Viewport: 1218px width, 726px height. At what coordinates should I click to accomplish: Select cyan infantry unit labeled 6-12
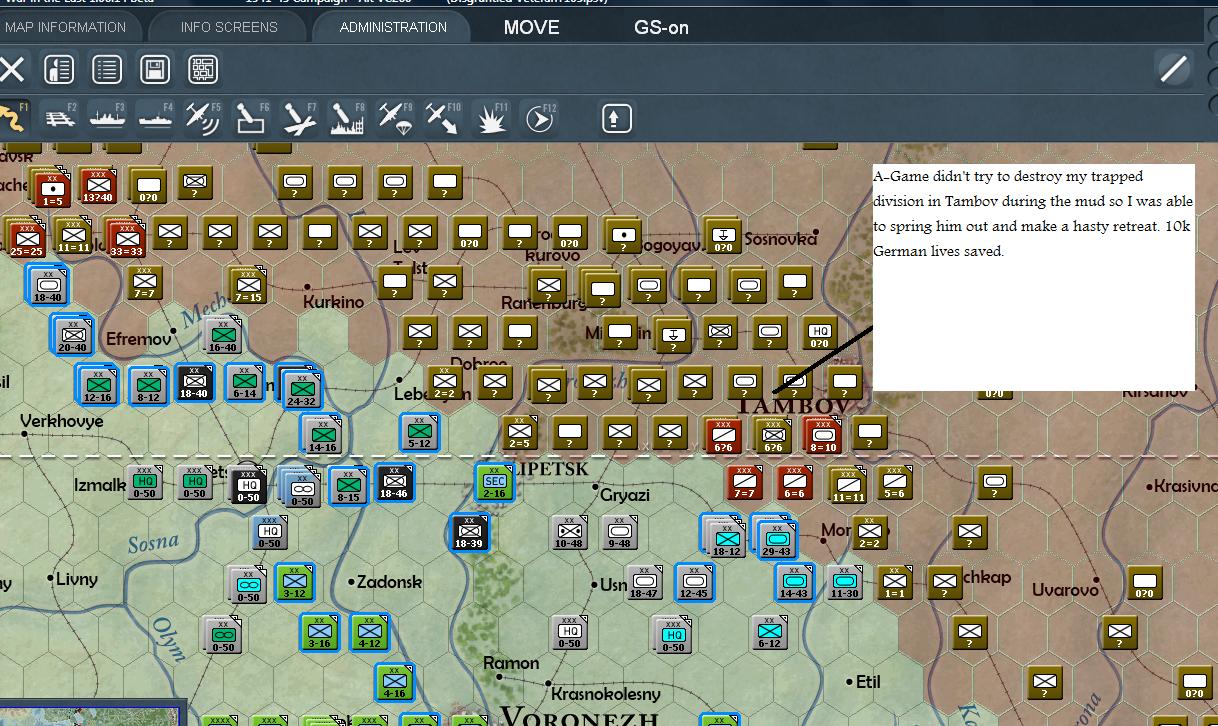(769, 631)
